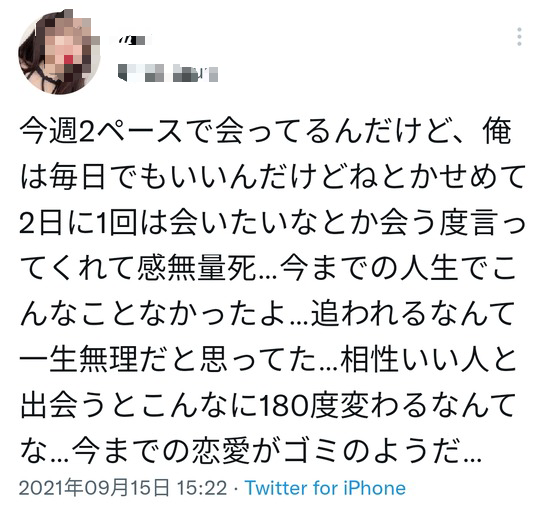
Task: Click the phrase 感無量死 in the tweet
Action: pos(197,269)
